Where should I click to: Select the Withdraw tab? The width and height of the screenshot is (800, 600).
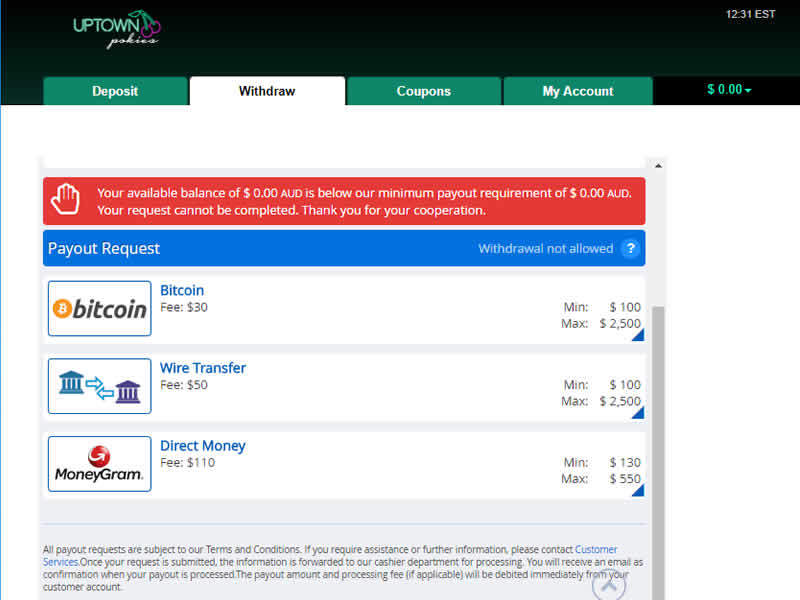(267, 91)
